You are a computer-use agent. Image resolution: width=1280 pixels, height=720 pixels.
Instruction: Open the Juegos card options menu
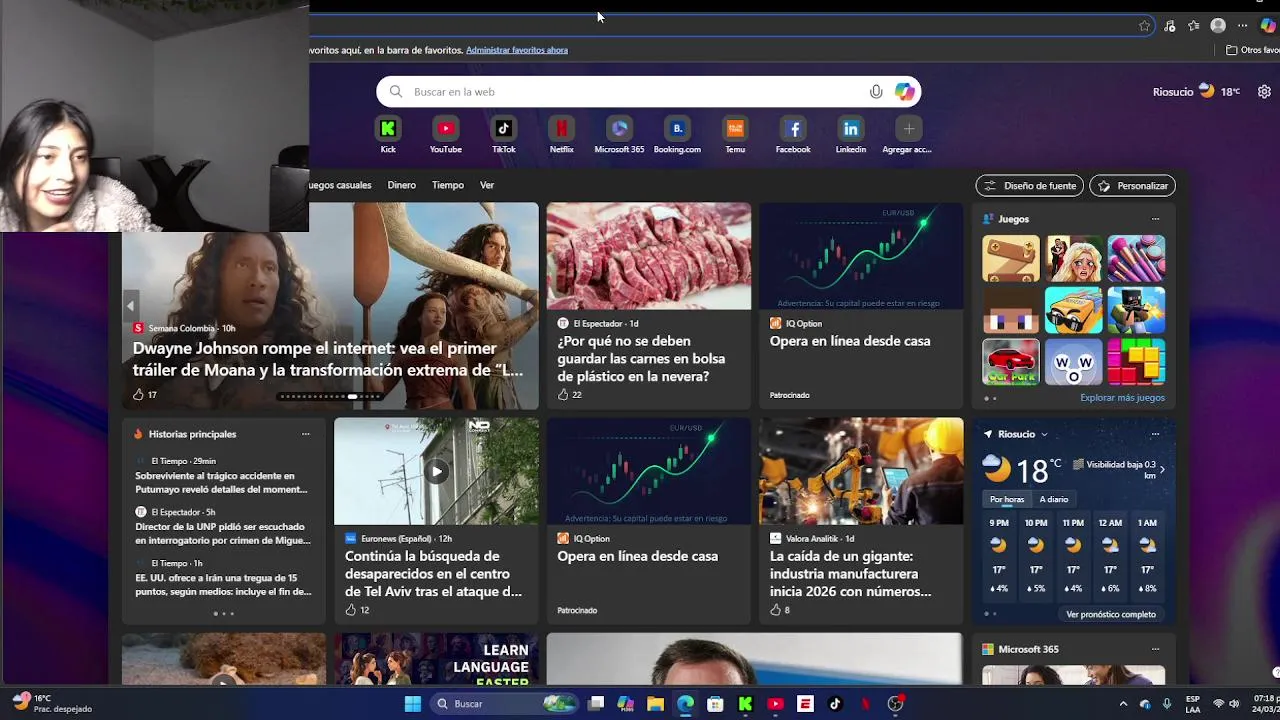[x=1155, y=219]
